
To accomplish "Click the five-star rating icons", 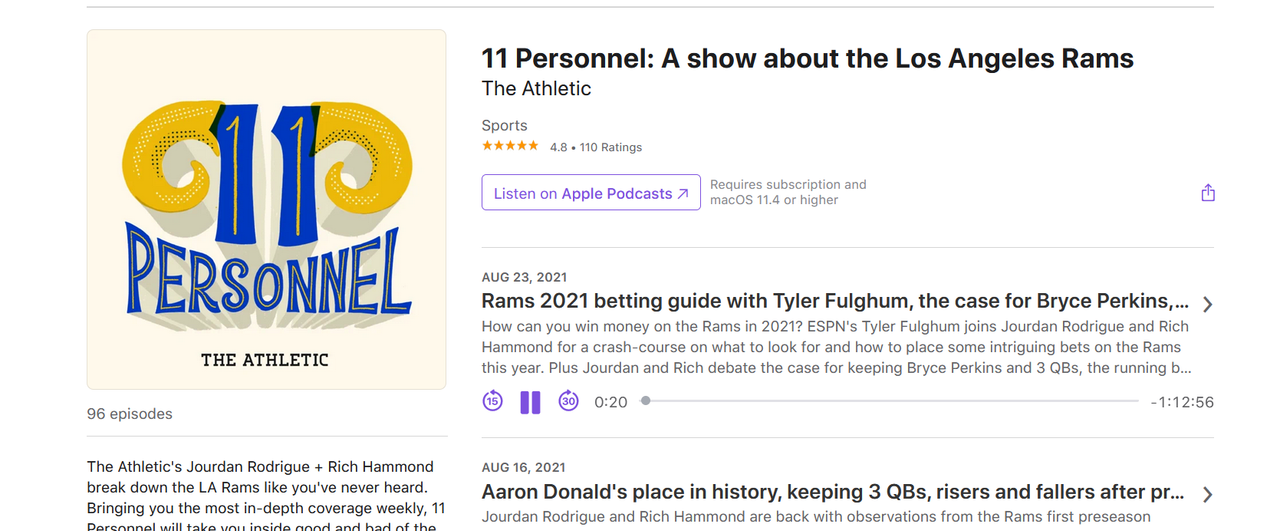I will click(510, 146).
